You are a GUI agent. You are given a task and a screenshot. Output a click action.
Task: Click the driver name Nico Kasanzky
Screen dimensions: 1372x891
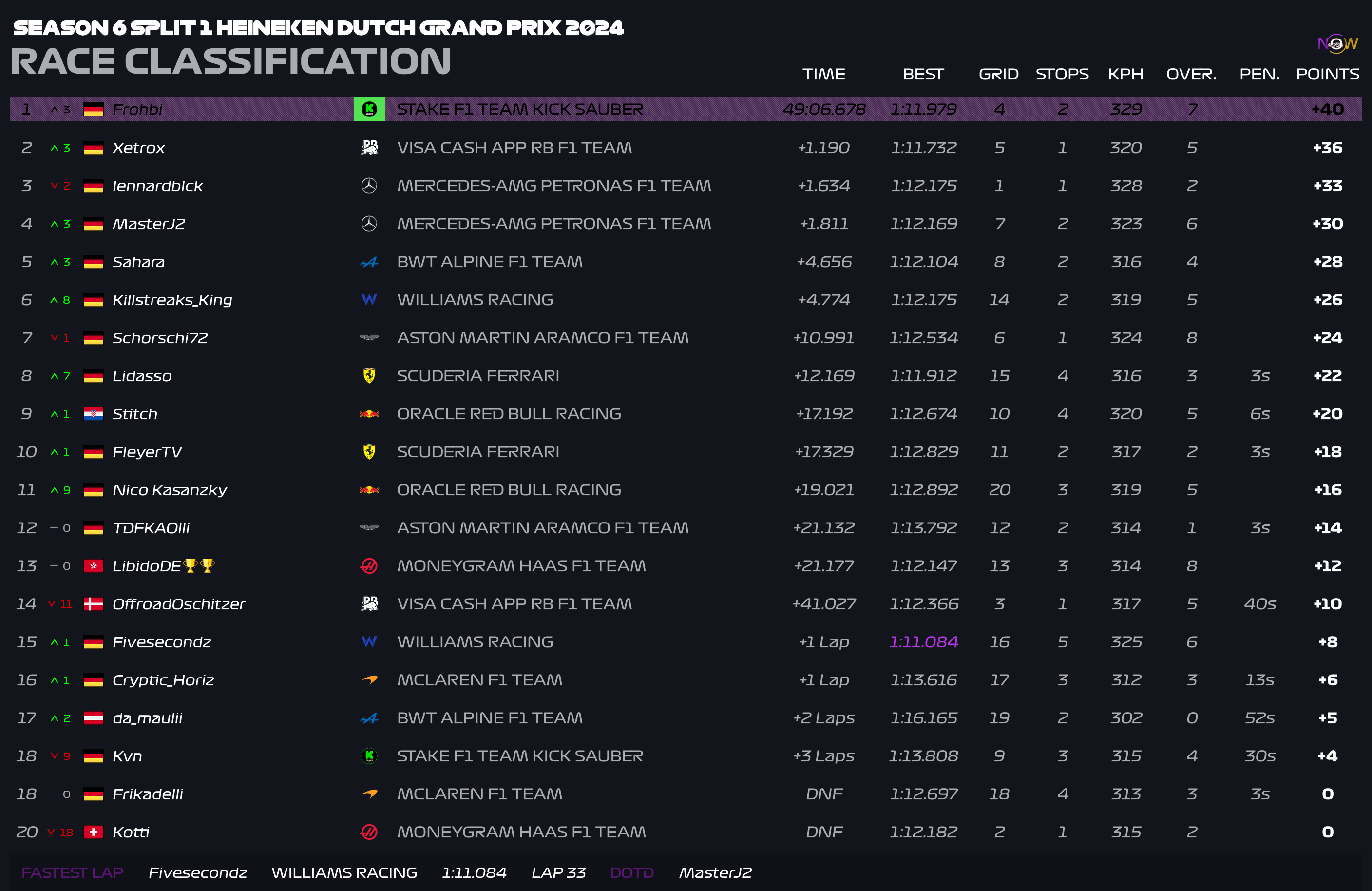[170, 490]
